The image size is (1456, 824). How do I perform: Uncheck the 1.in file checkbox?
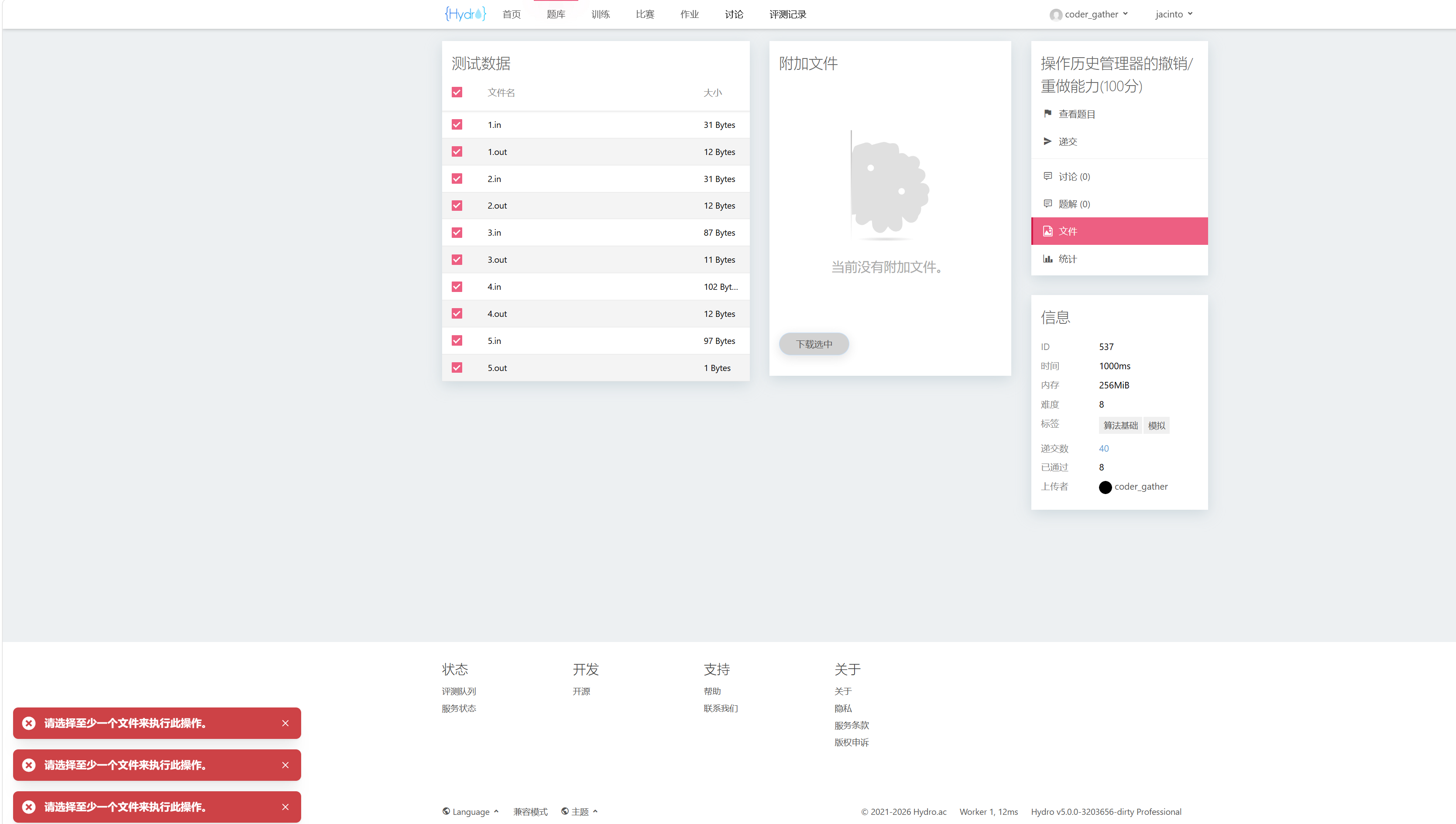[x=457, y=124]
